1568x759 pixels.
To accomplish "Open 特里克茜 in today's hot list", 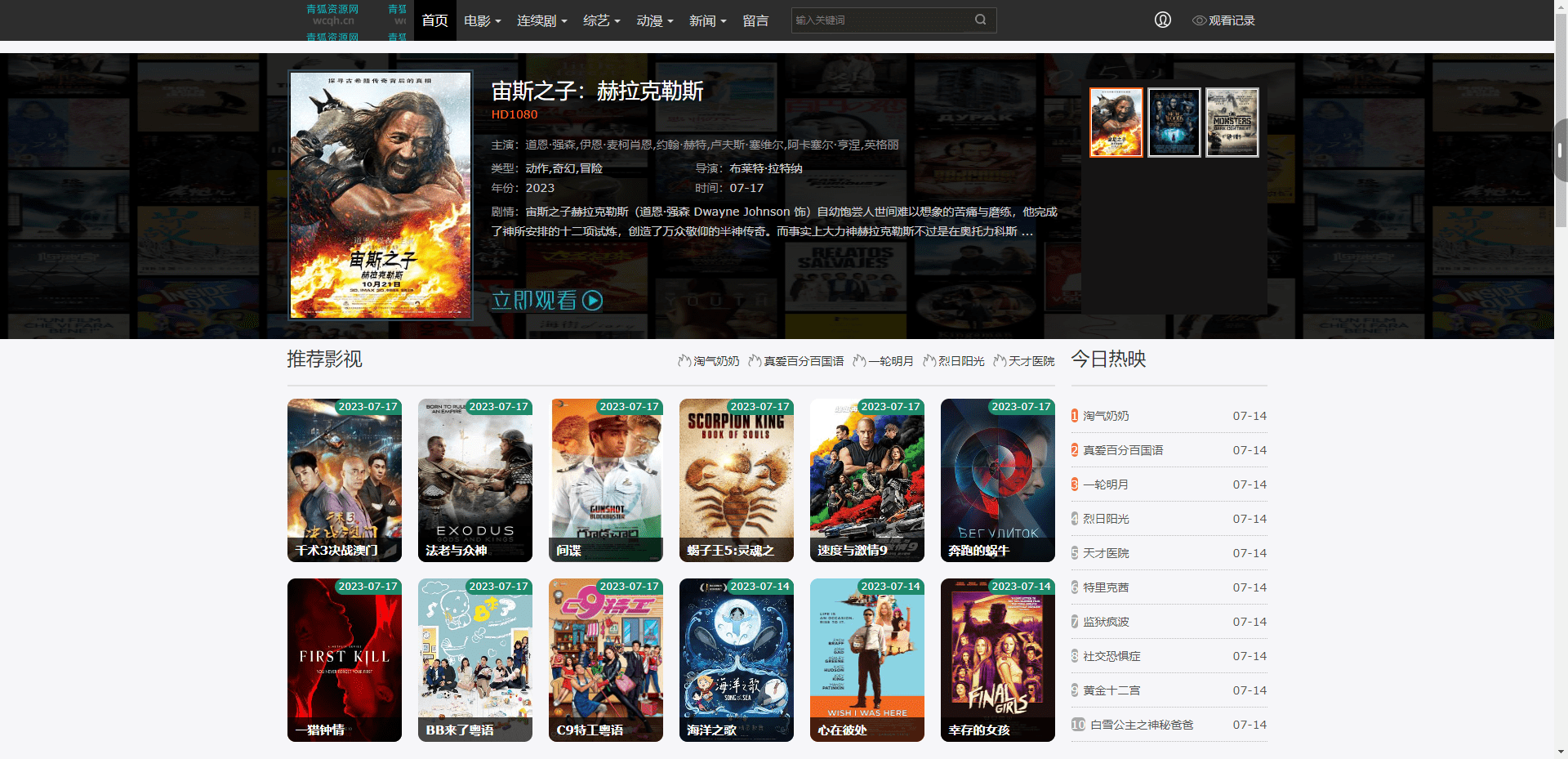I will [1106, 587].
